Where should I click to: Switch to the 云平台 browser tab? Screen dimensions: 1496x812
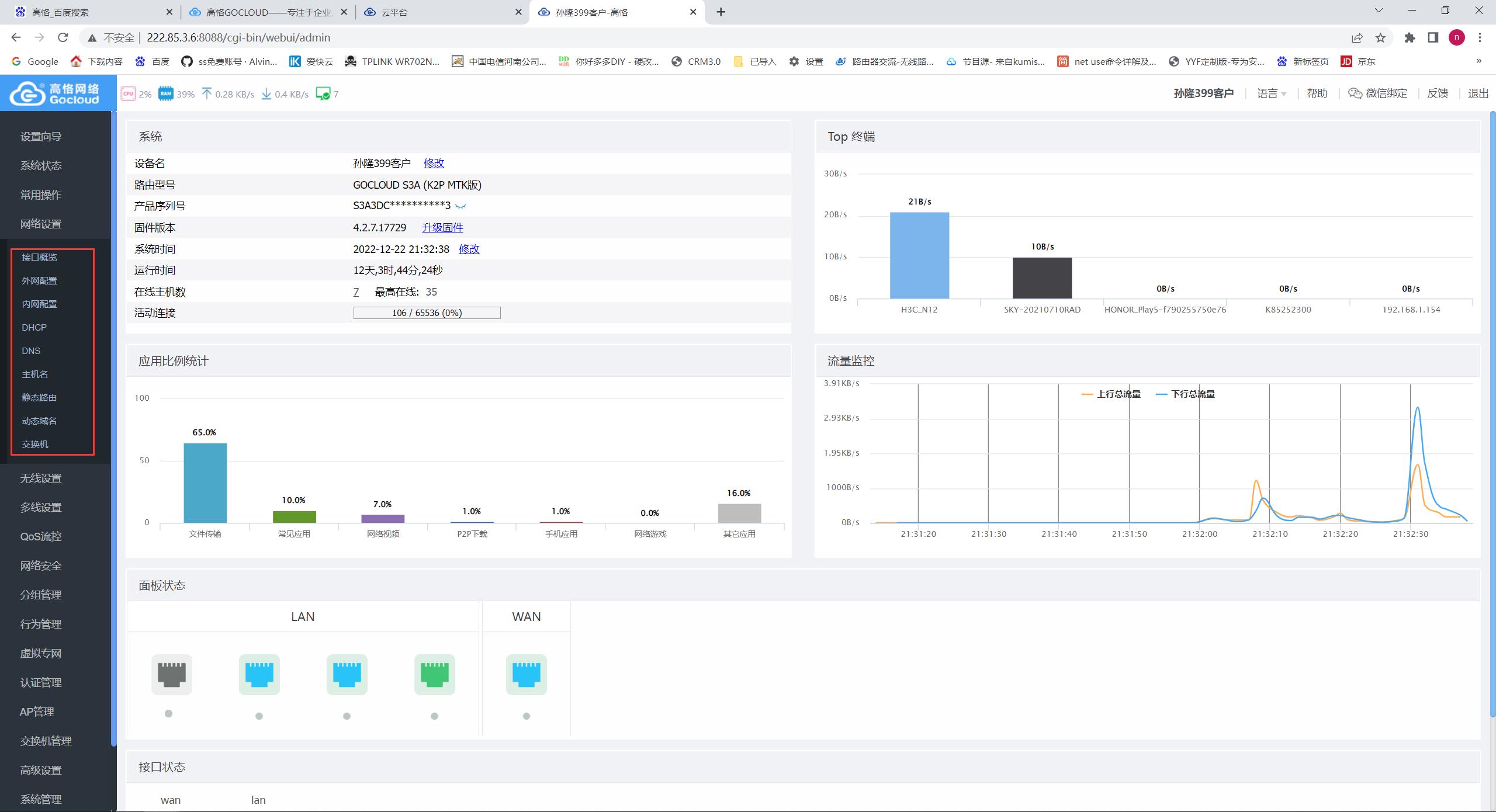pyautogui.click(x=441, y=12)
